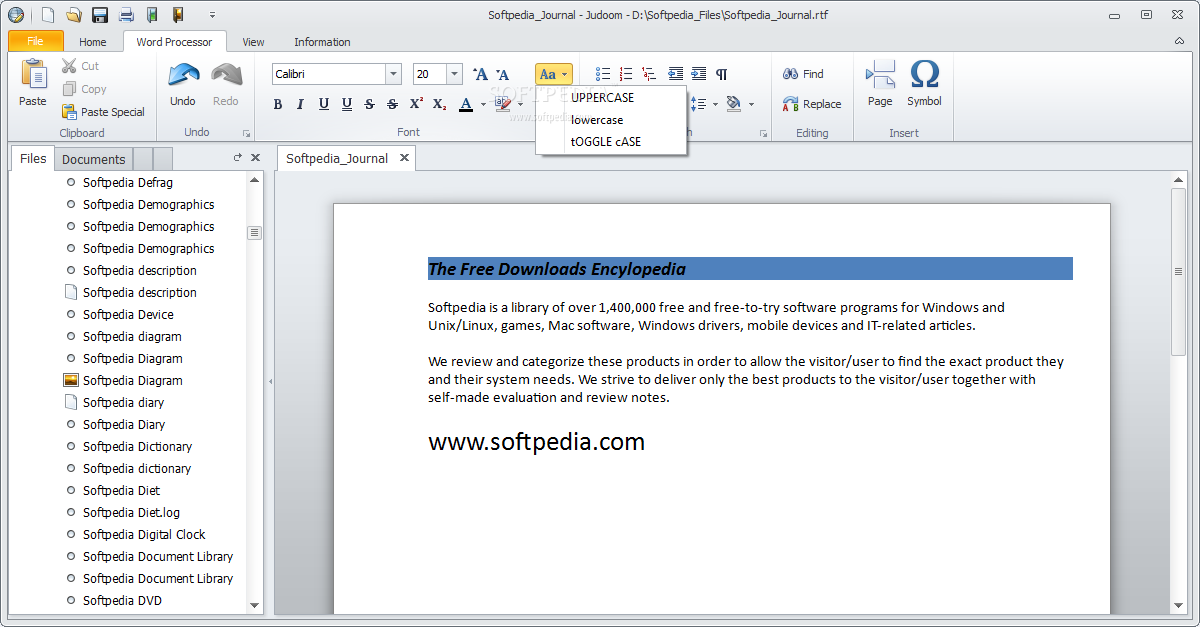The height and width of the screenshot is (627, 1200).
Task: Switch to the Home ribbon tab
Action: (93, 42)
